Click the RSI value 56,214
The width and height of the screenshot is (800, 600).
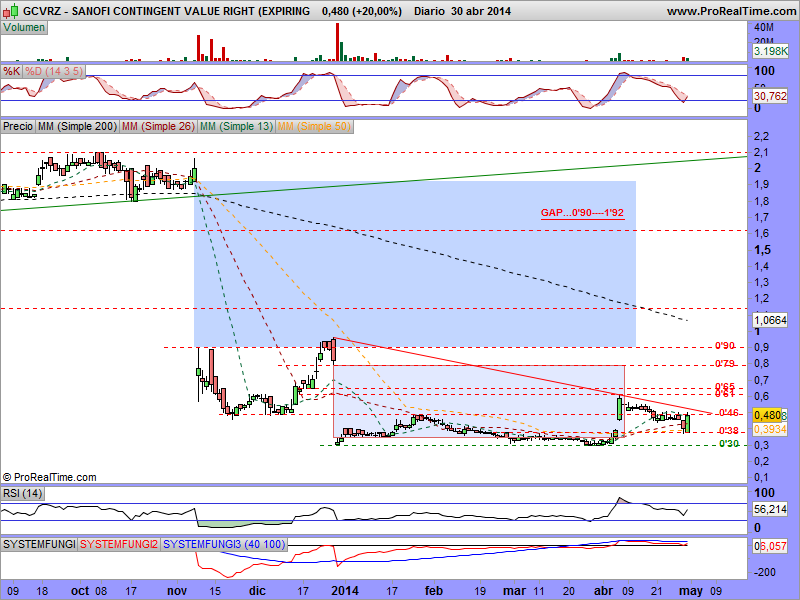pyautogui.click(x=770, y=509)
